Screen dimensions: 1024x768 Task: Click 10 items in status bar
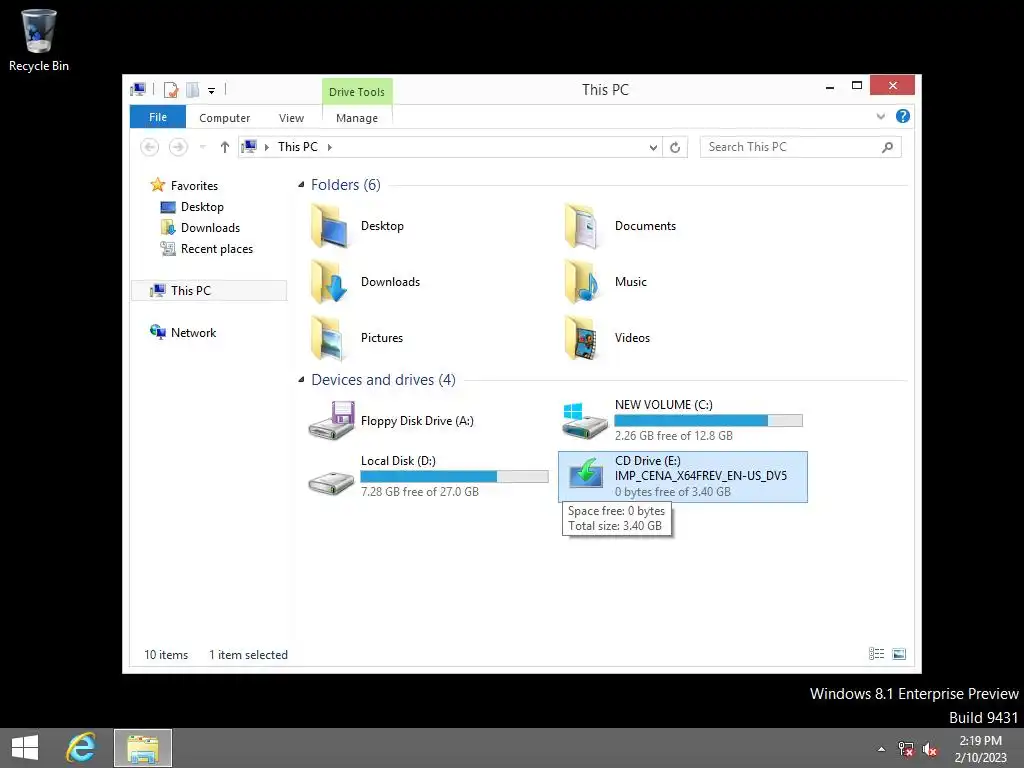[166, 654]
